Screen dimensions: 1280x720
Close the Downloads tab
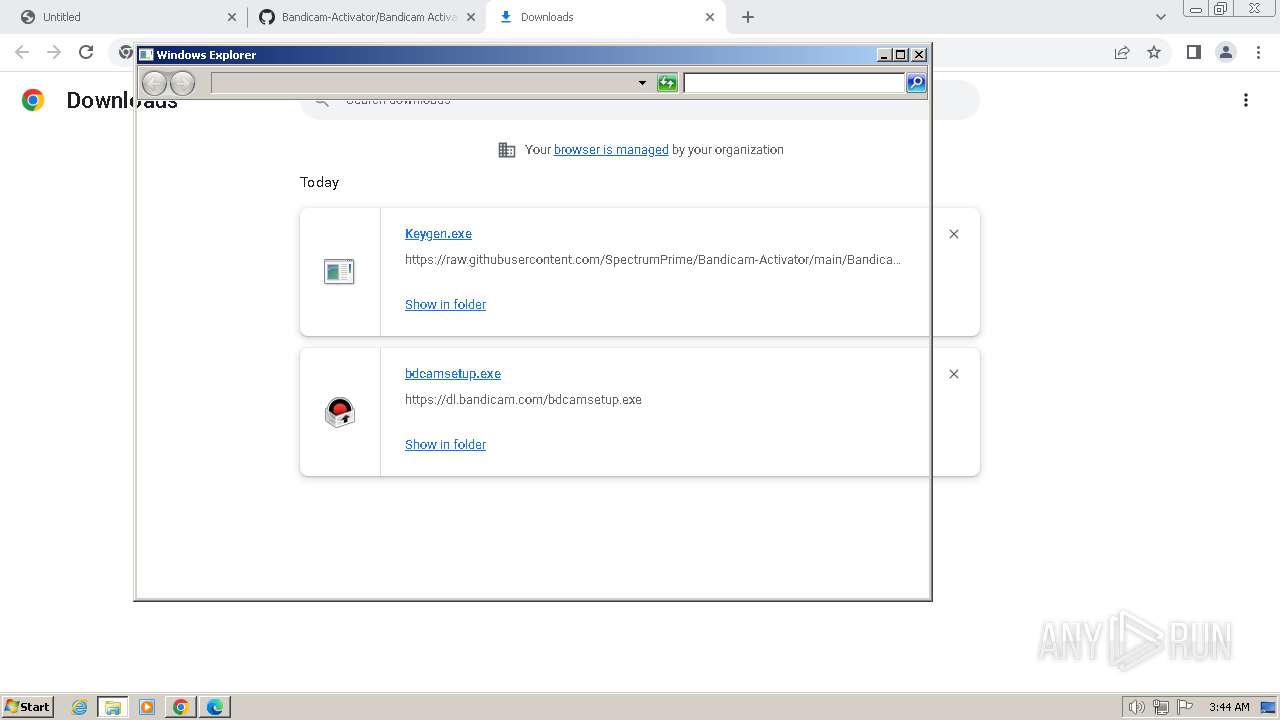(710, 17)
